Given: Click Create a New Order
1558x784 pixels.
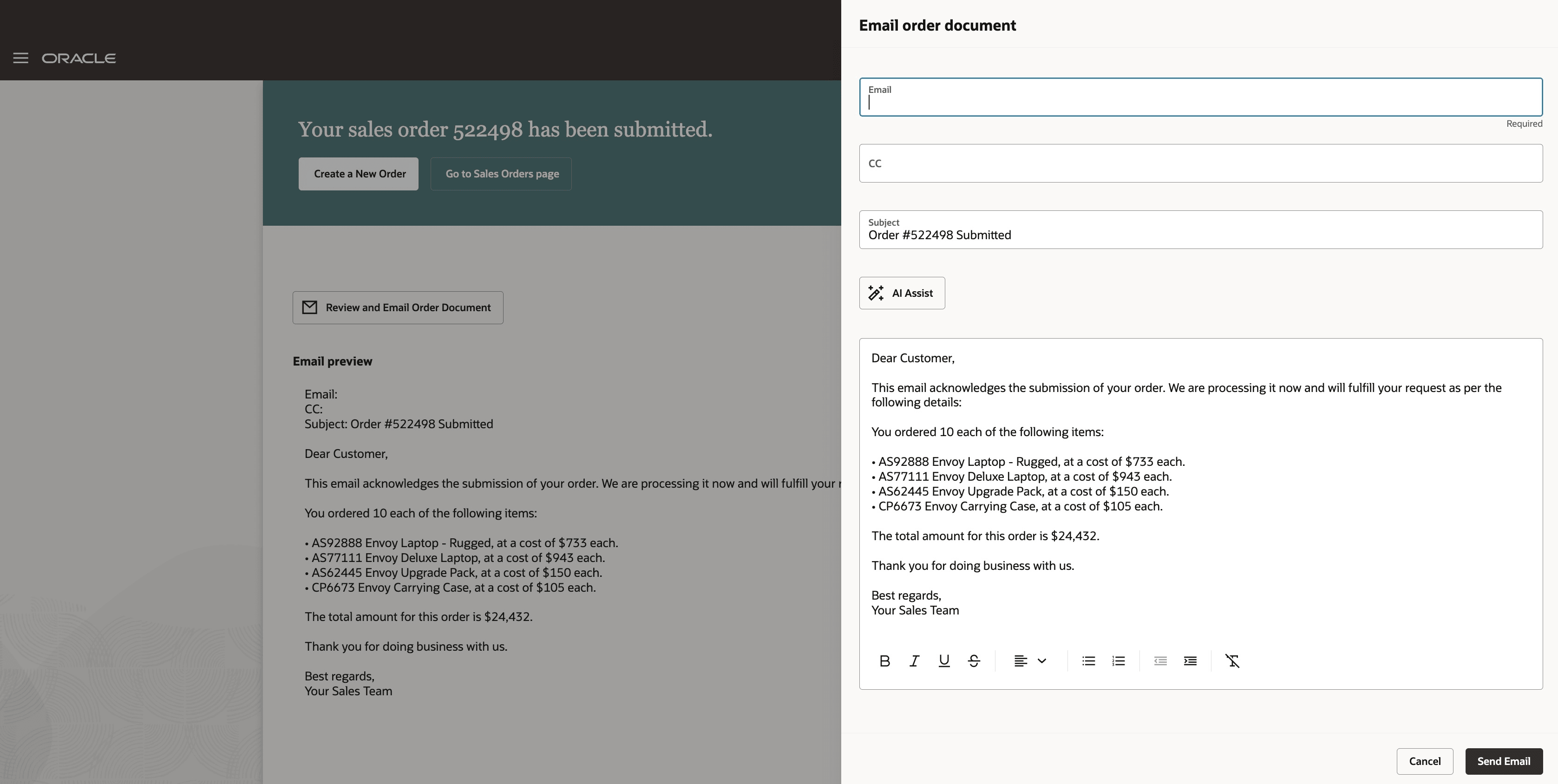Looking at the screenshot, I should pos(359,174).
